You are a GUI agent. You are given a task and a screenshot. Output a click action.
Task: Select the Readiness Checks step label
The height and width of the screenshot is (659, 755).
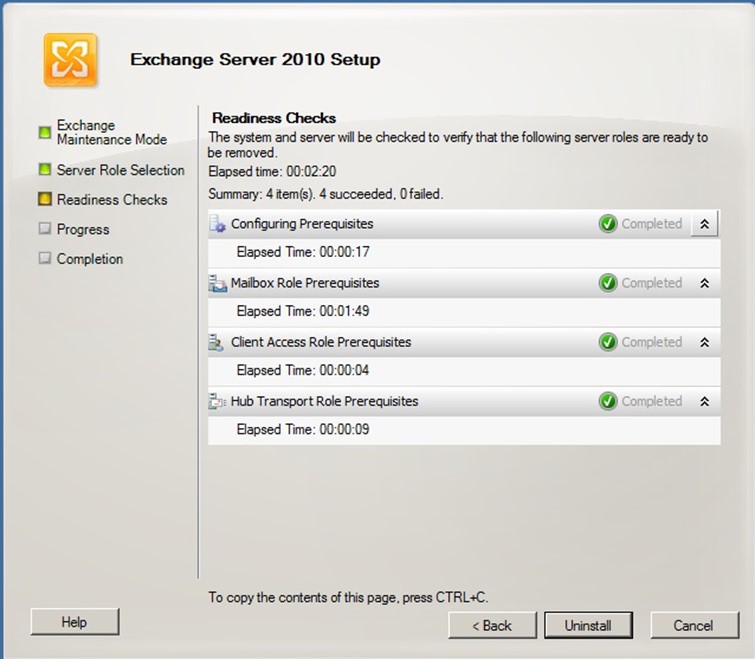(112, 200)
